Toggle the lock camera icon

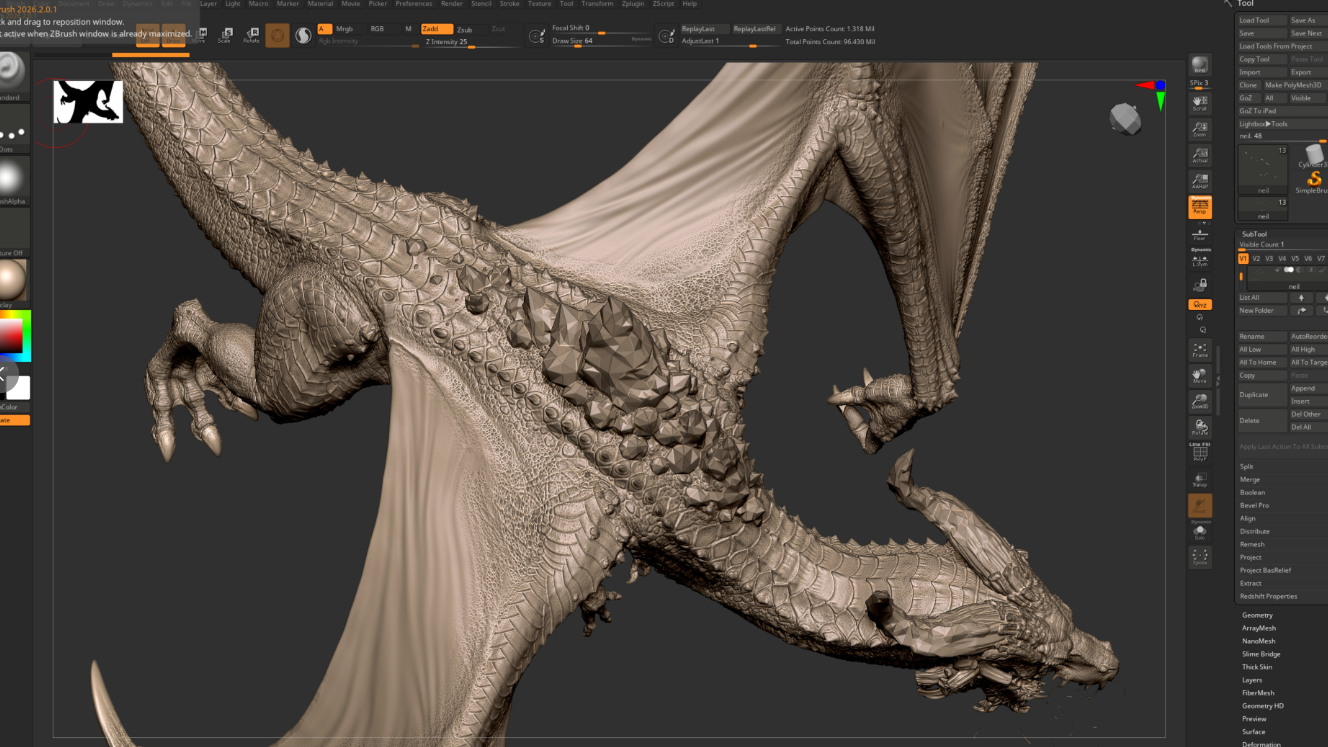(x=1200, y=285)
